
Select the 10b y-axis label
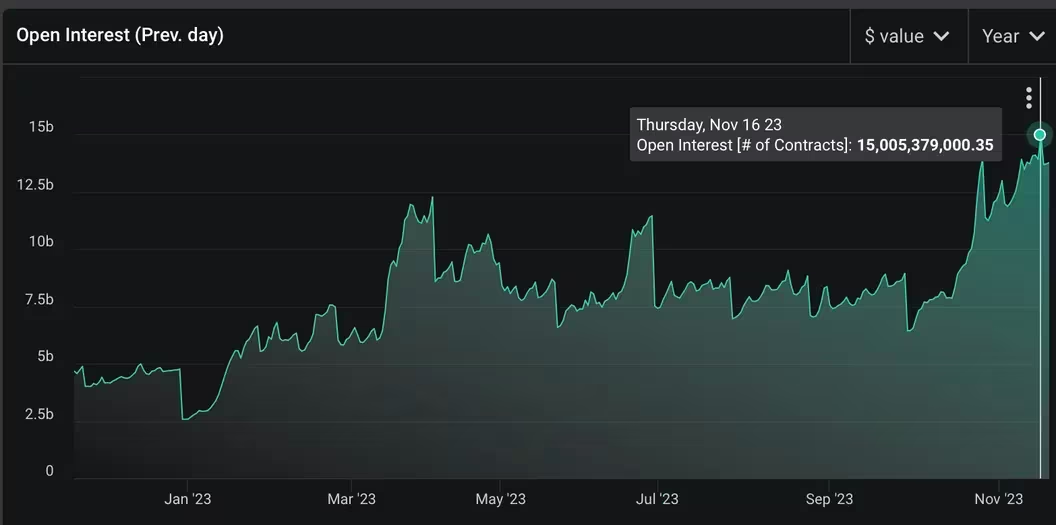(41, 242)
